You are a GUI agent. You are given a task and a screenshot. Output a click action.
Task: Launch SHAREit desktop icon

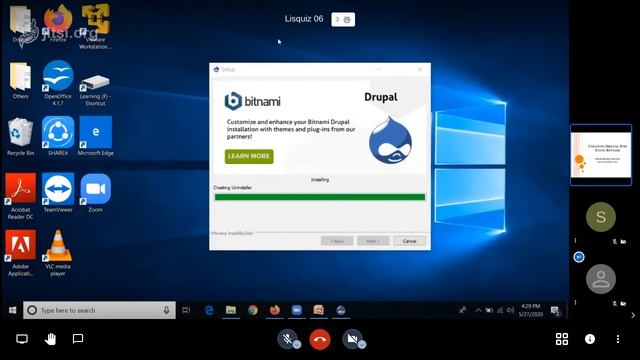coord(58,136)
